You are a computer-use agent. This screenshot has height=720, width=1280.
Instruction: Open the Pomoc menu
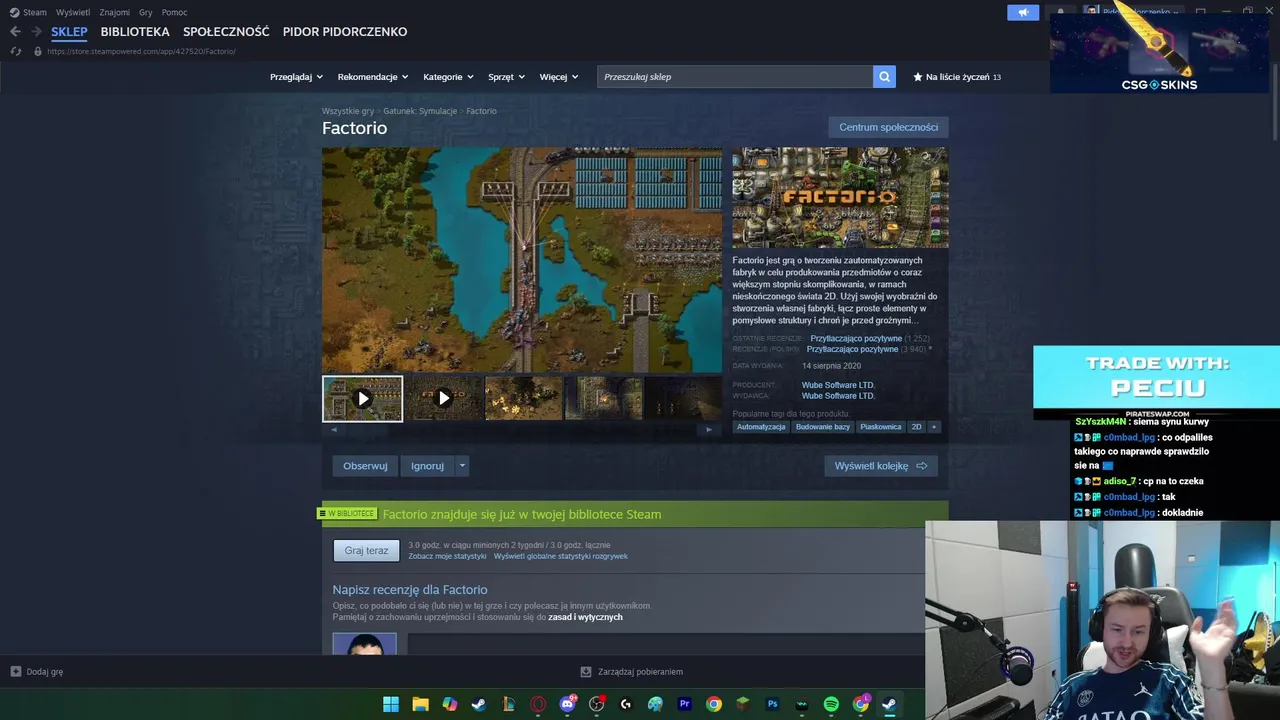(x=174, y=12)
